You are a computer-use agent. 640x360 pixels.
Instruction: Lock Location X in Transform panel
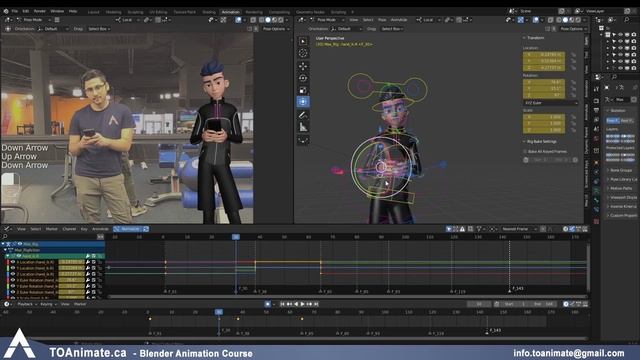[x=573, y=54]
